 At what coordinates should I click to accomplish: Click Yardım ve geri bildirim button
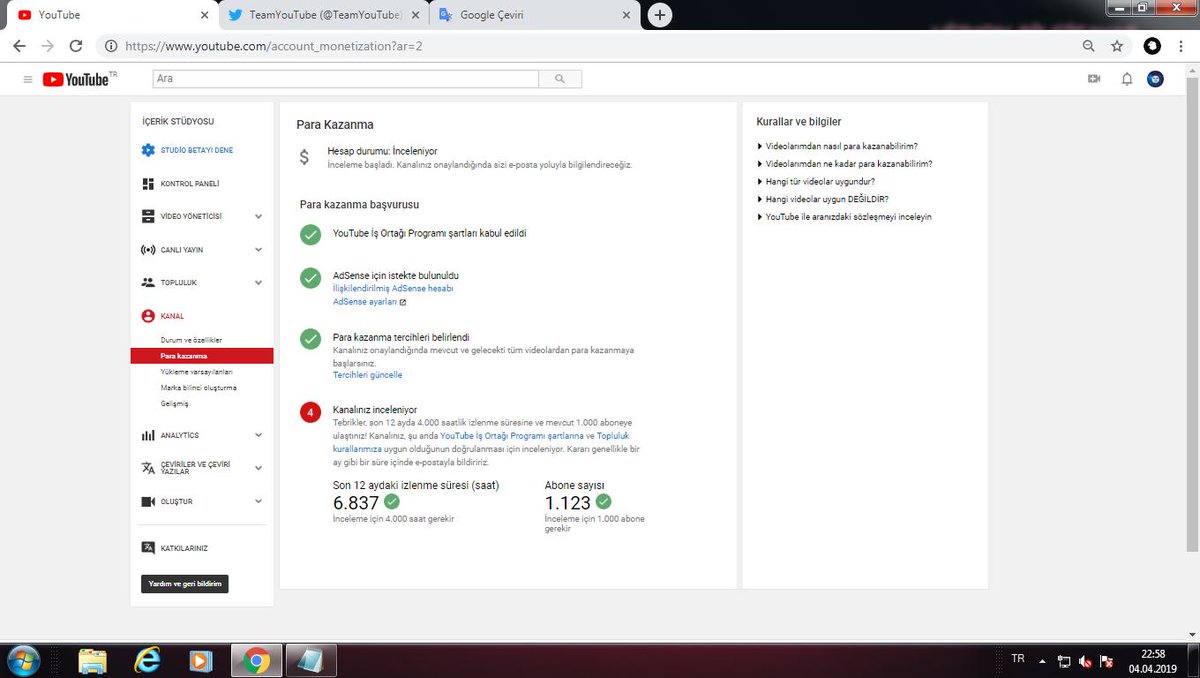point(185,583)
